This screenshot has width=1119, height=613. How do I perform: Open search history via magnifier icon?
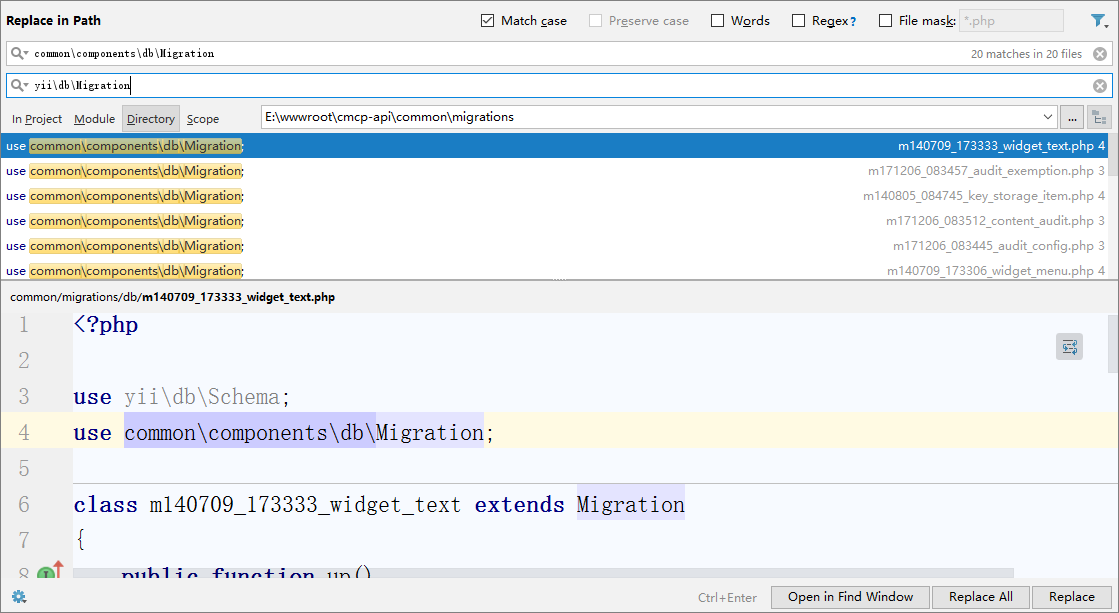click(19, 54)
